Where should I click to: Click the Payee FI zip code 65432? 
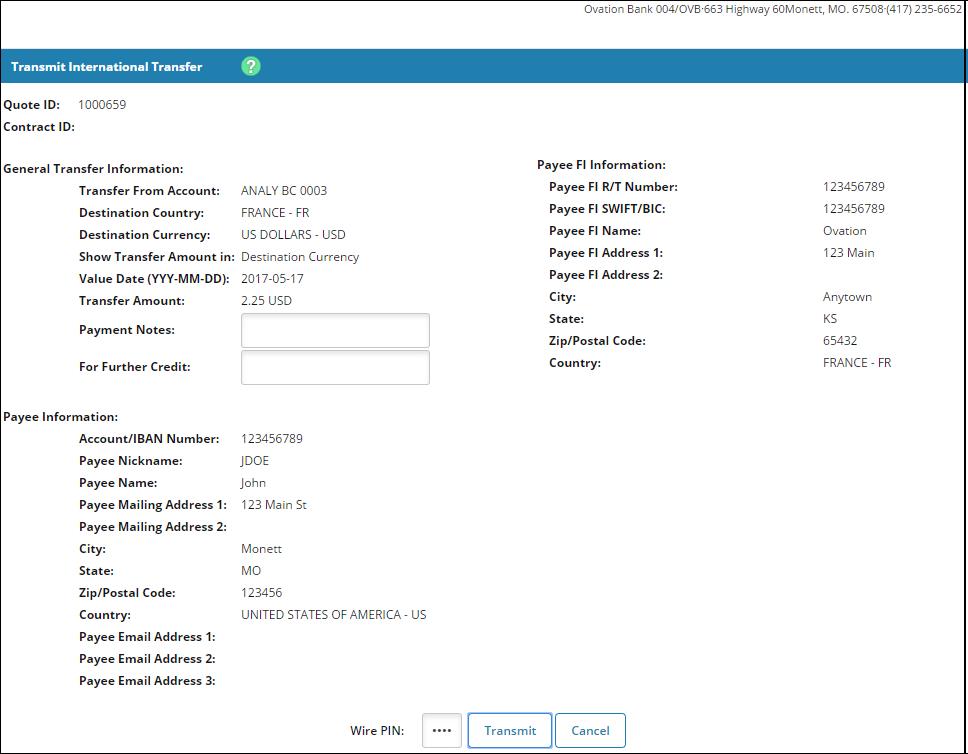coord(840,341)
